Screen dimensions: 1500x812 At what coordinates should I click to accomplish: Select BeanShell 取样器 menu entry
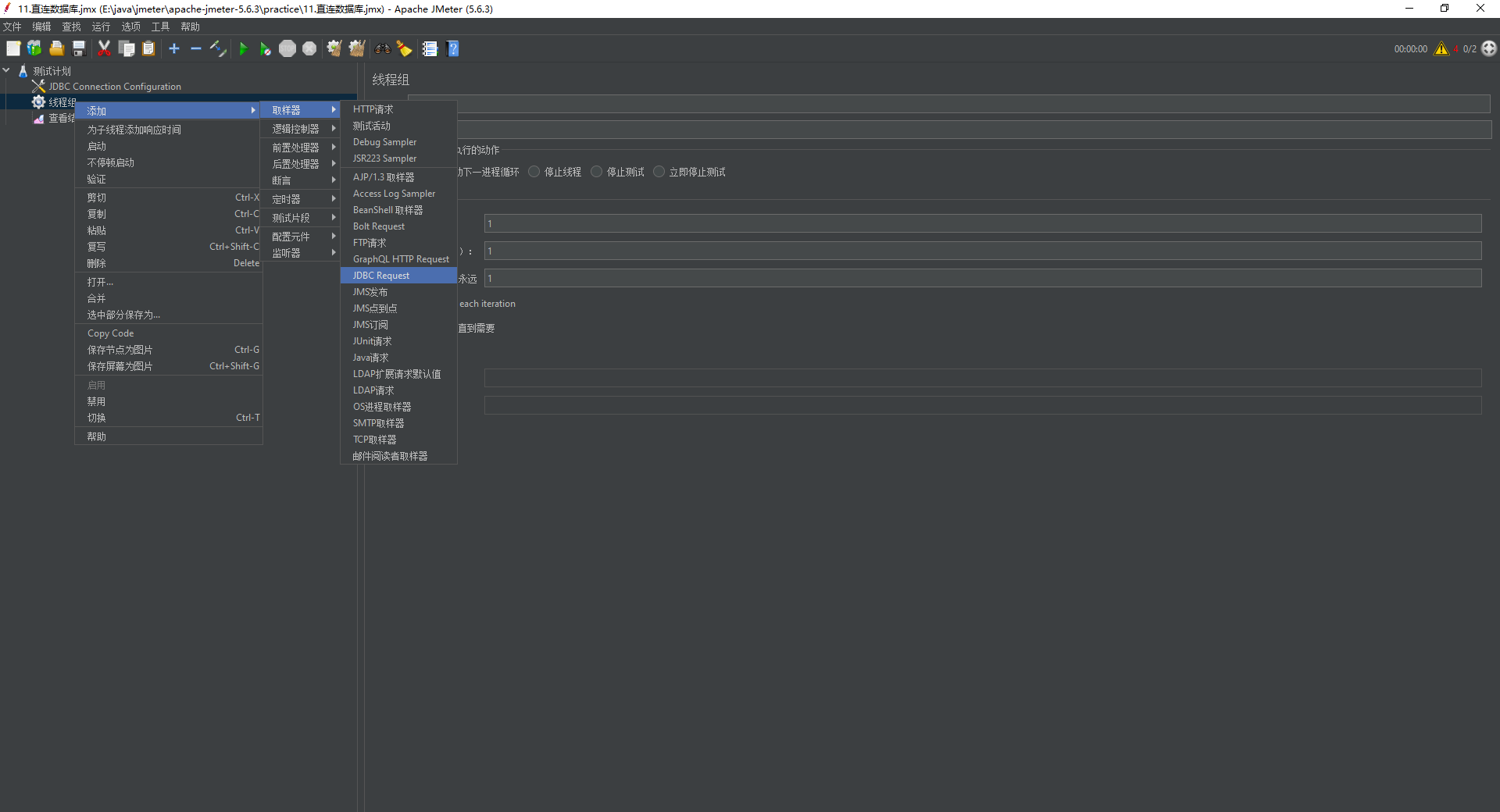point(398,210)
